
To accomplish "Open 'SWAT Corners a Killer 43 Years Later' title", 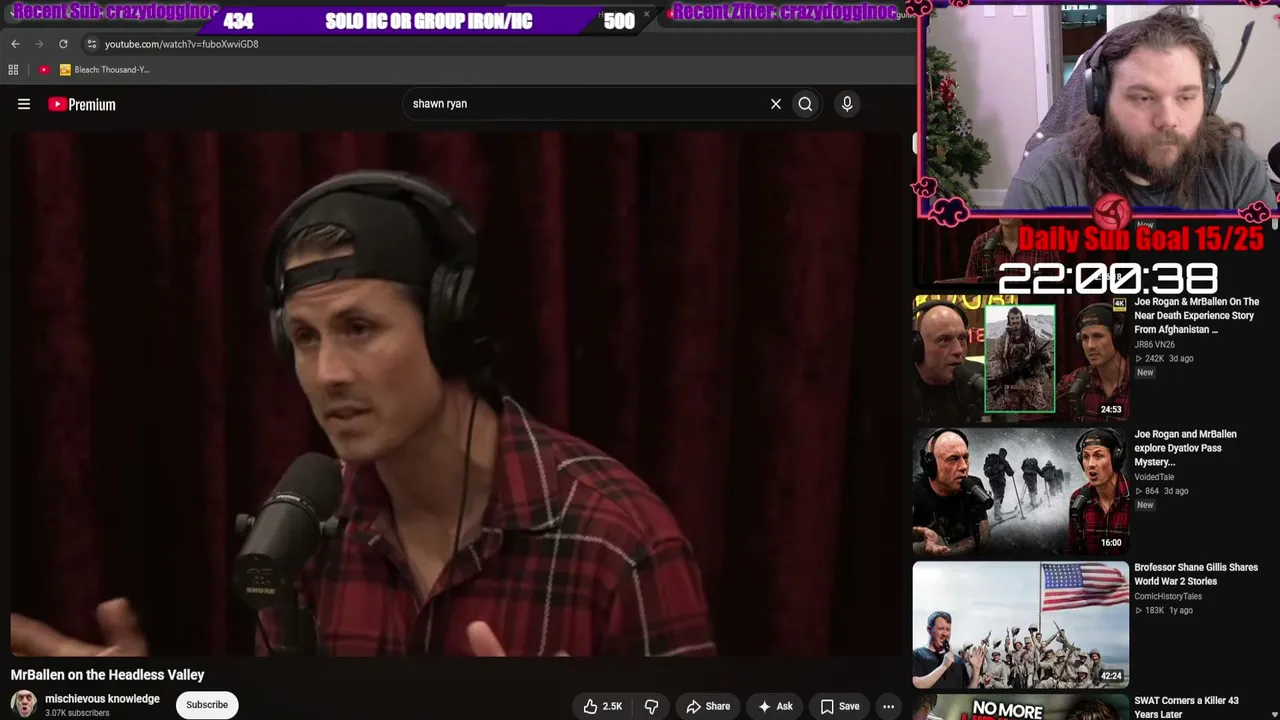I will [1186, 707].
